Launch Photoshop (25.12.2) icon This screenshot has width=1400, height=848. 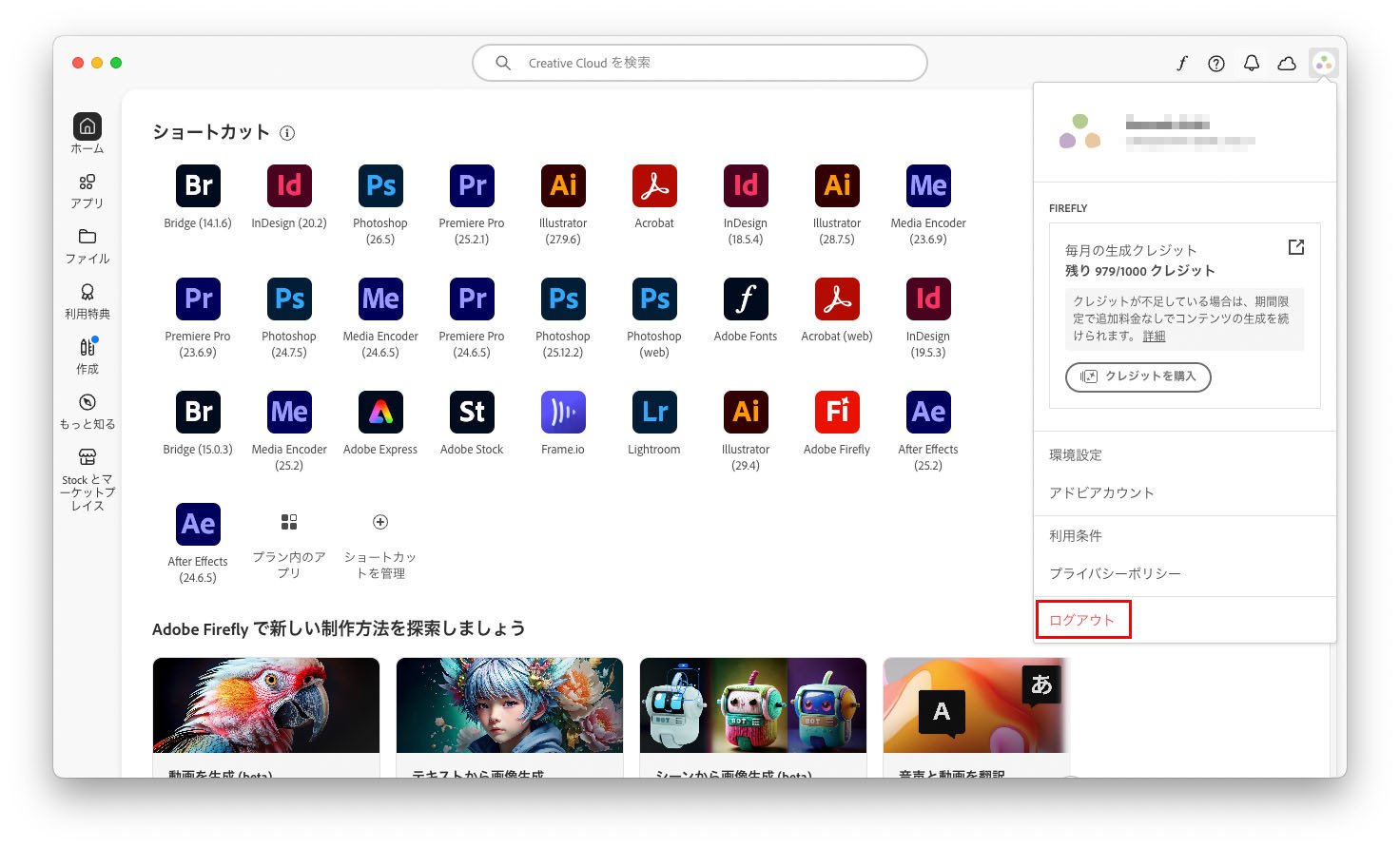click(563, 299)
